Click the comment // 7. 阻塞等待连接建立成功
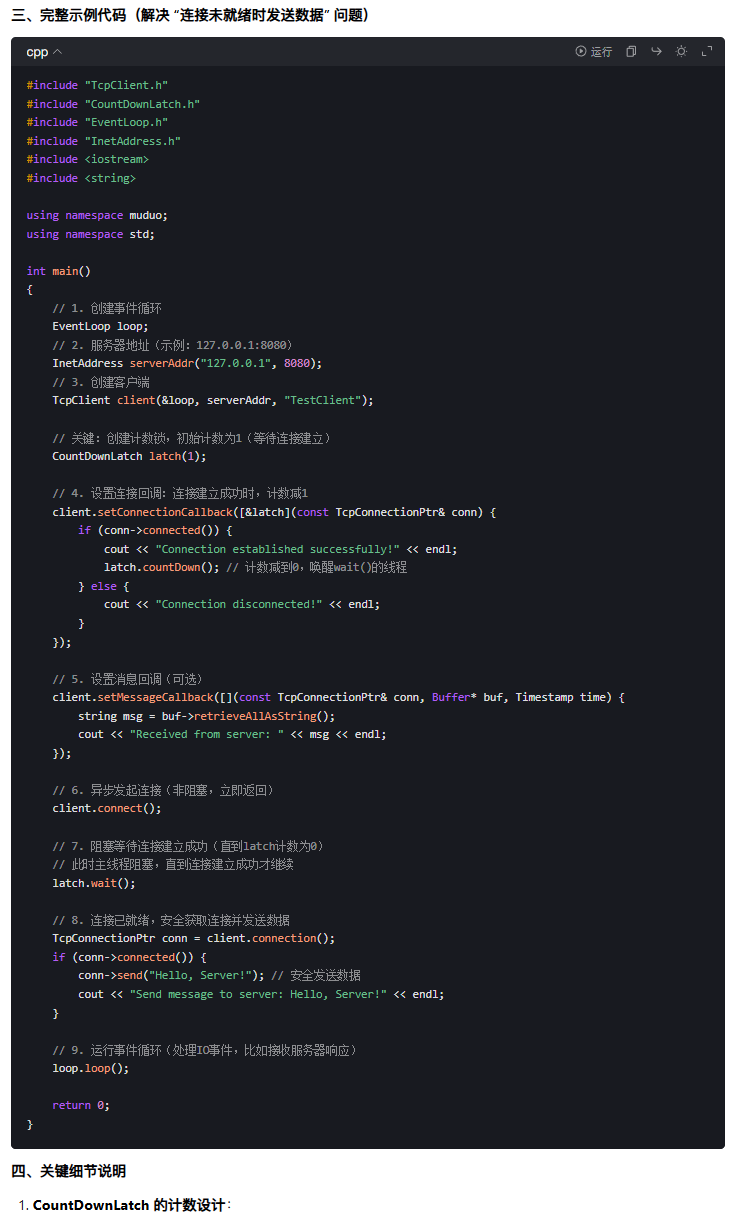The width and height of the screenshot is (752, 1225). coord(188,846)
